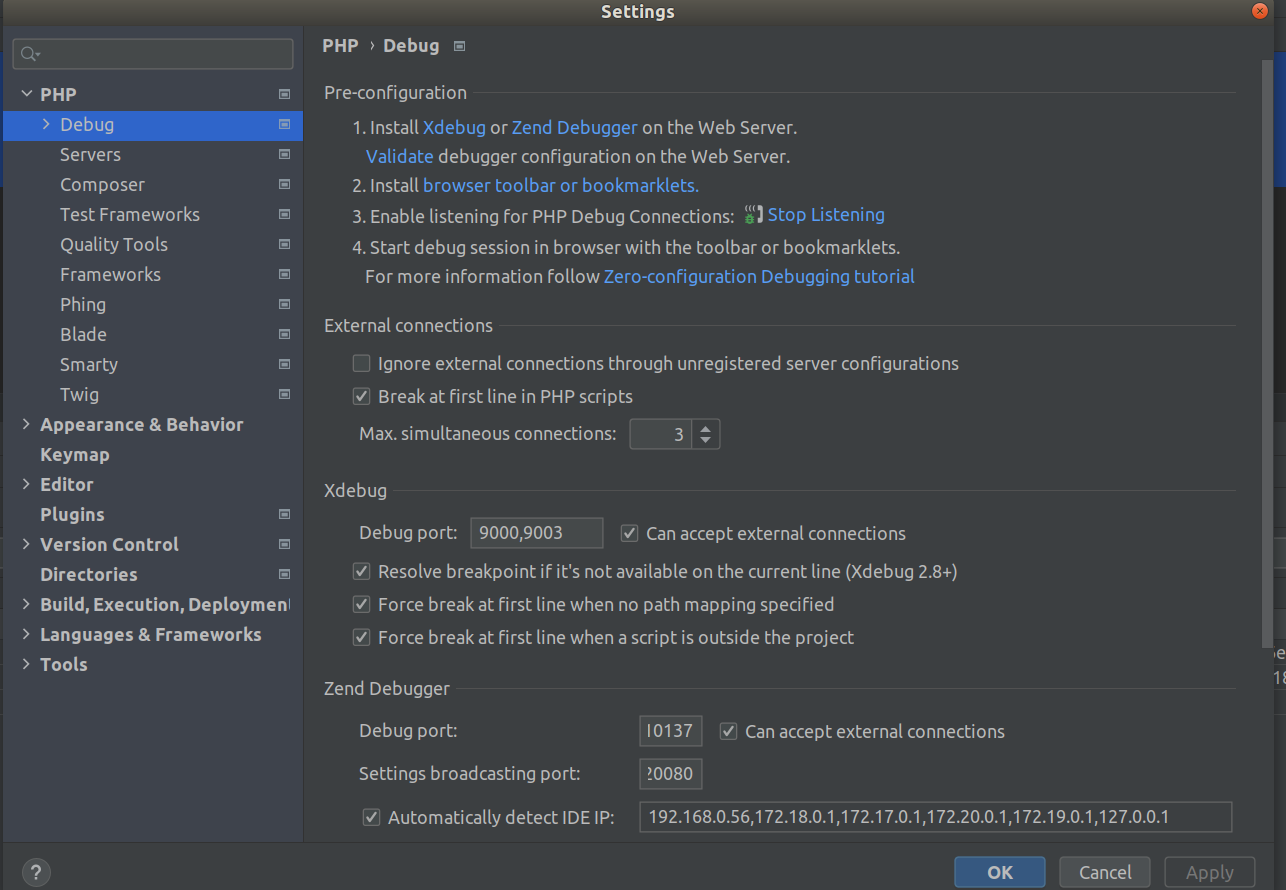
Task: Click the project-level icon beside Quality Tools
Action: tap(284, 245)
